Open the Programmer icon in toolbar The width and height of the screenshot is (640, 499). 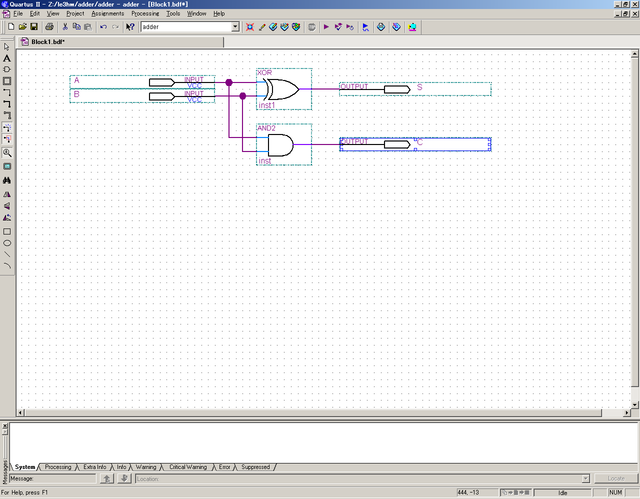click(x=396, y=27)
